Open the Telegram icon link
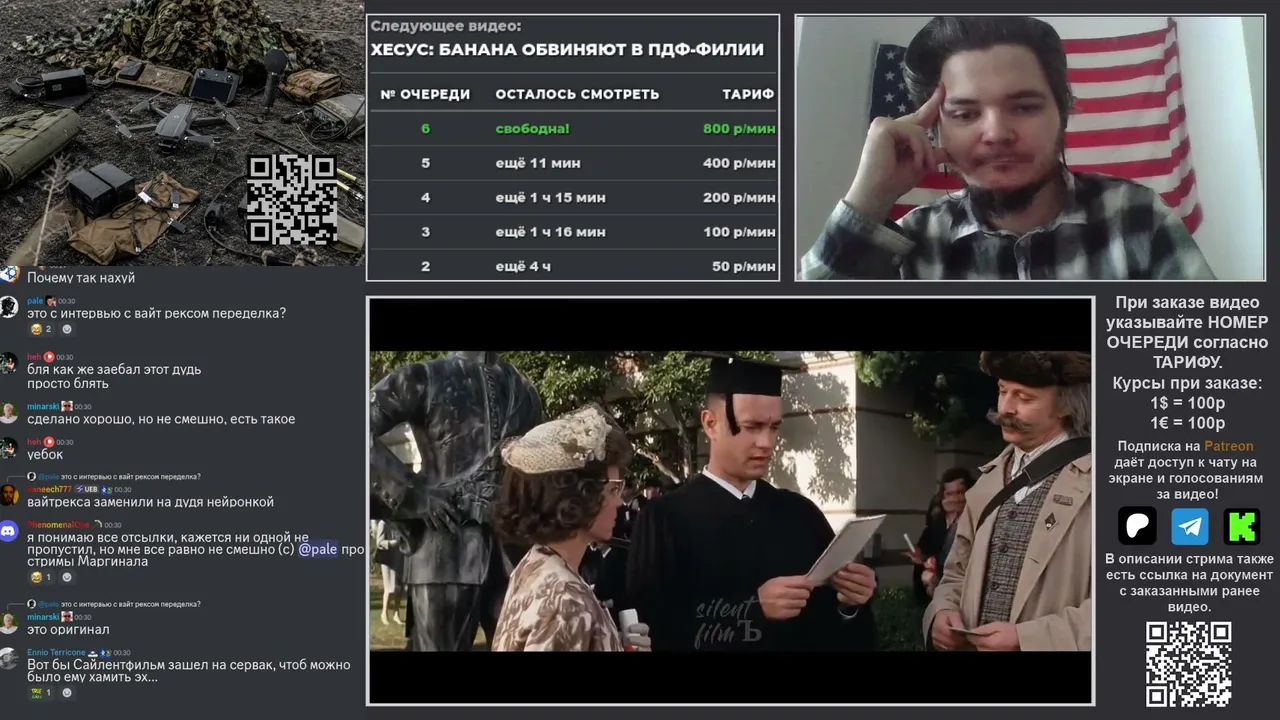Image resolution: width=1280 pixels, height=720 pixels. click(x=1190, y=526)
